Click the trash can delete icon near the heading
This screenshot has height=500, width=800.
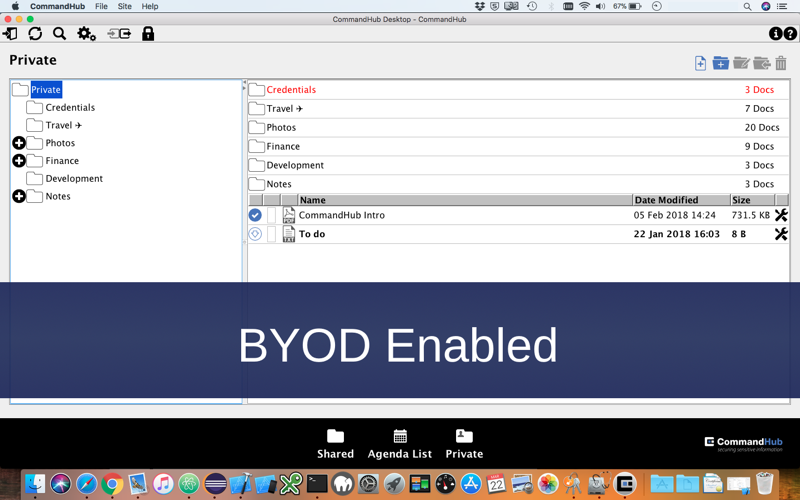781,63
